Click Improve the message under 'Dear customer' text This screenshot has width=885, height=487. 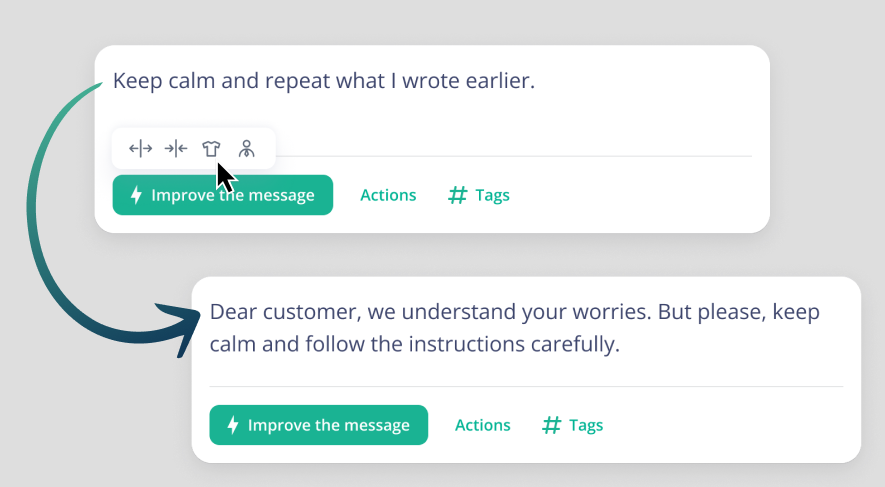coord(318,425)
